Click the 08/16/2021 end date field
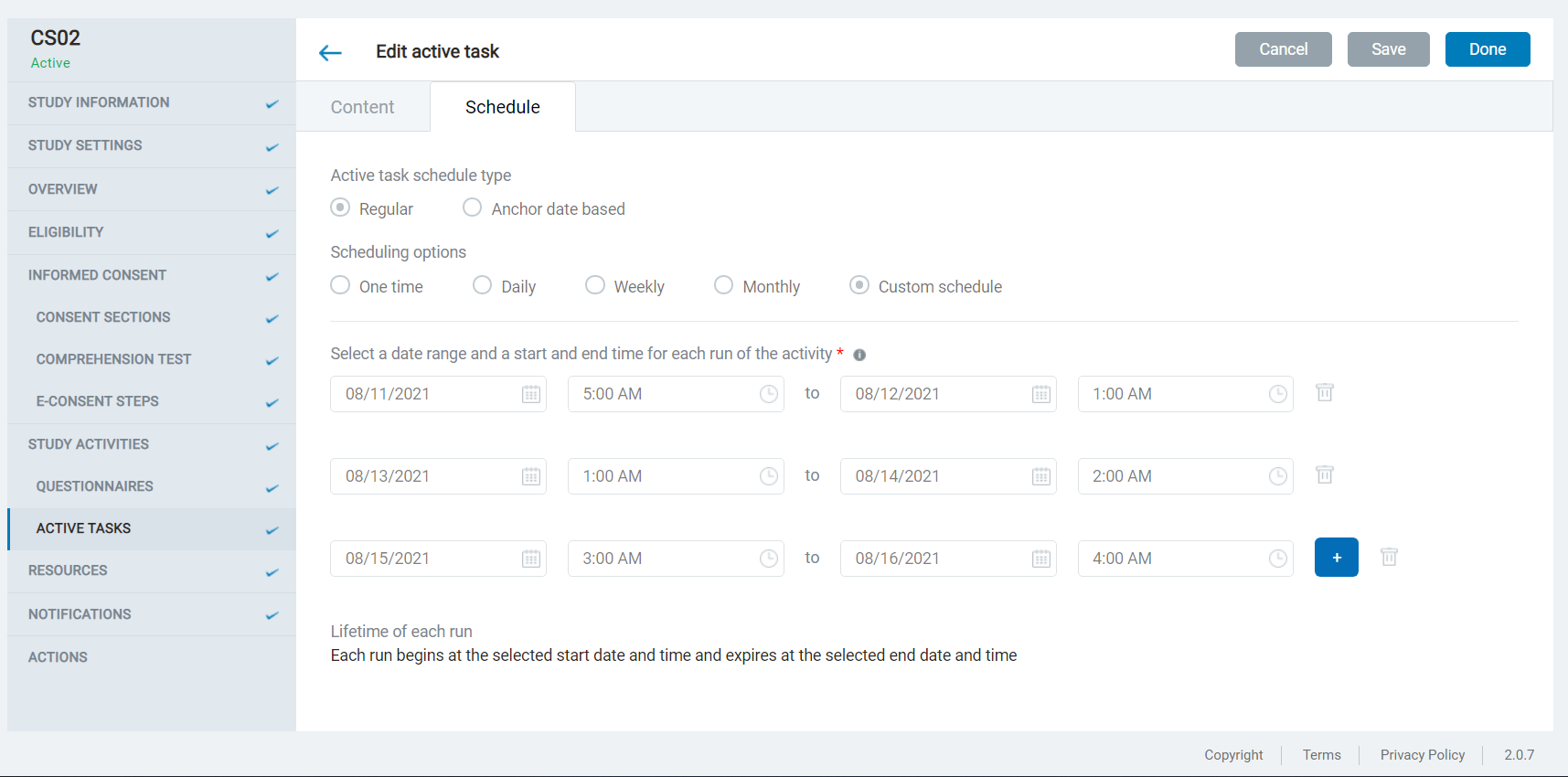 coord(948,559)
